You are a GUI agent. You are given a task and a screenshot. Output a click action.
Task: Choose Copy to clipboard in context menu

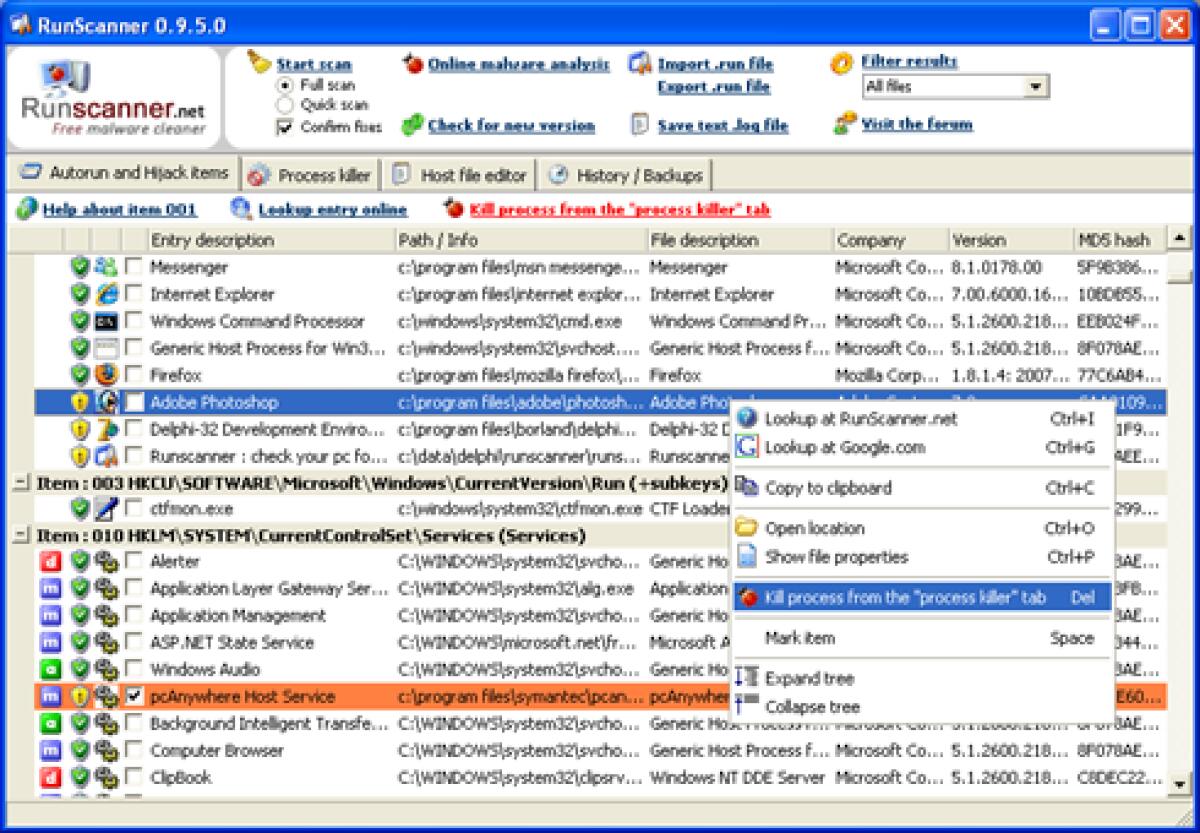(921, 488)
